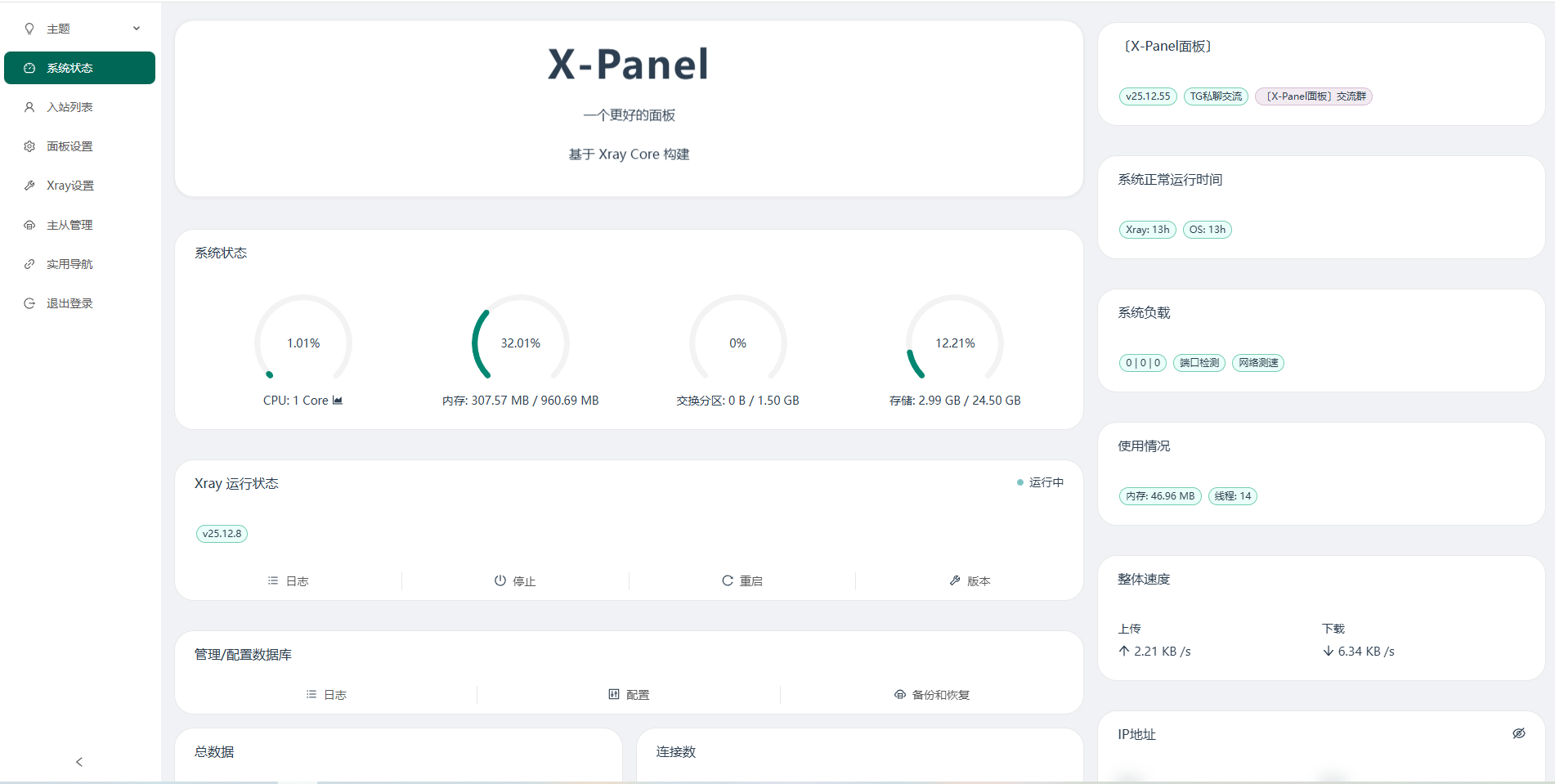The image size is (1555, 784).
Task: Click the 主从管理 sidebar icon
Action: (29, 225)
